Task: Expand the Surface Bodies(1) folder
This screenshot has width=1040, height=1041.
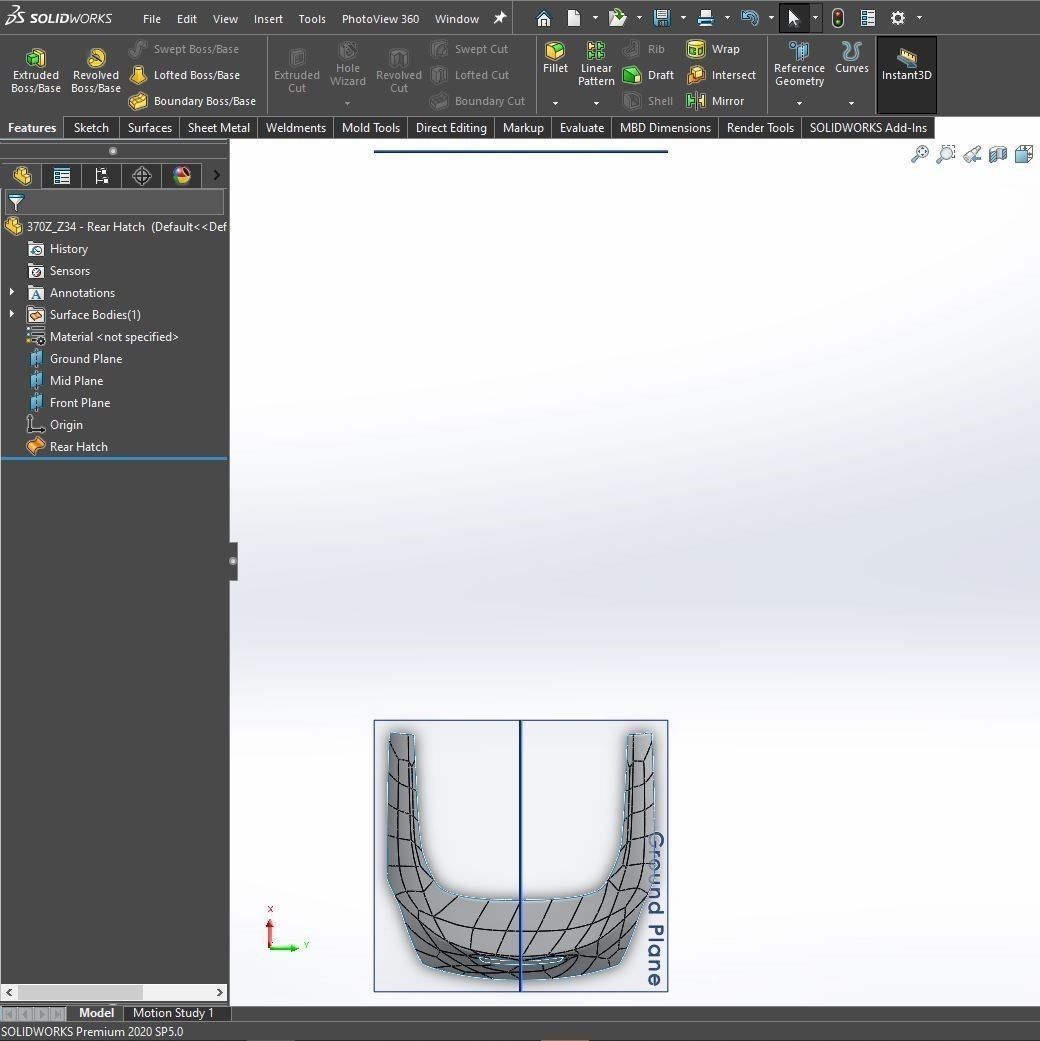Action: tap(12, 314)
